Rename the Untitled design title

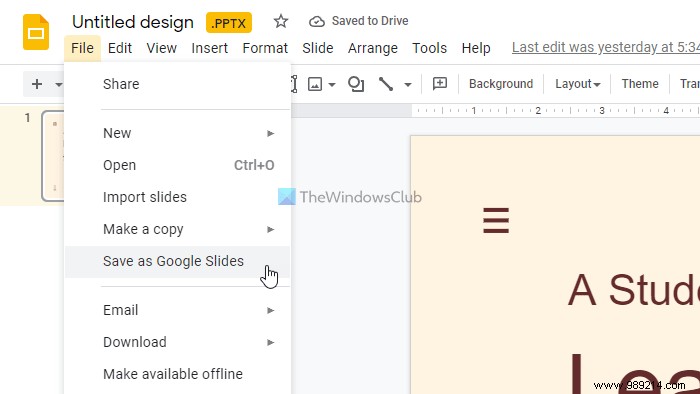click(133, 22)
